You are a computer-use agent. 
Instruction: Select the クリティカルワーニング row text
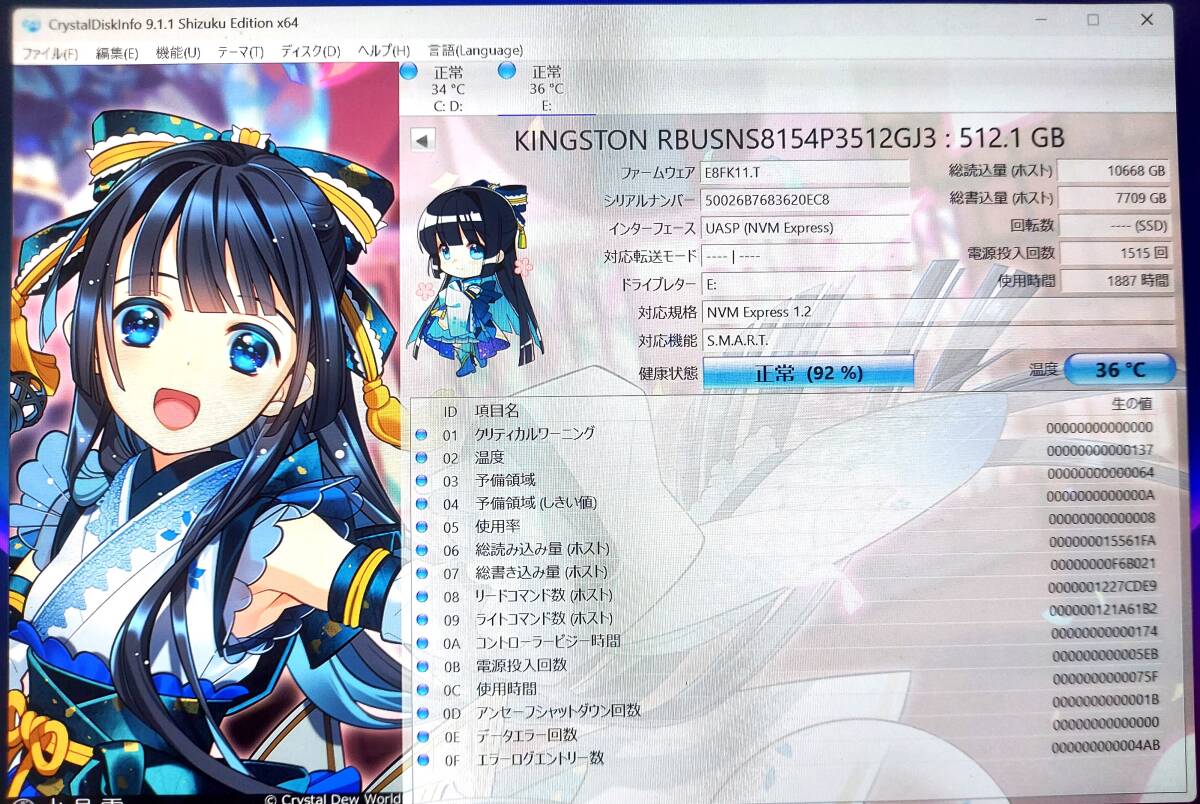(x=534, y=433)
